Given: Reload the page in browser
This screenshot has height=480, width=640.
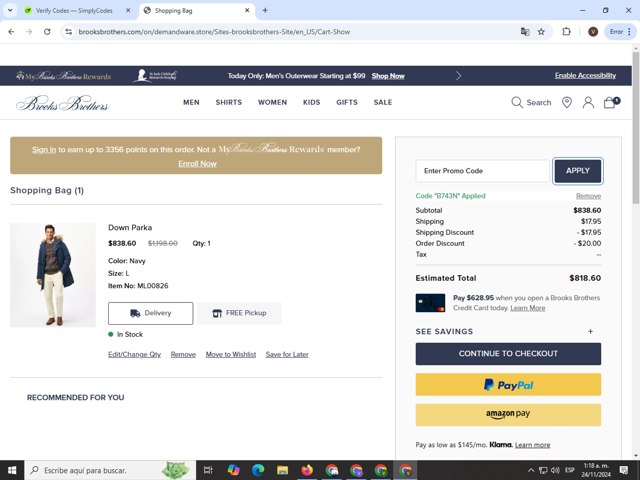Looking at the screenshot, I should click(x=47, y=31).
